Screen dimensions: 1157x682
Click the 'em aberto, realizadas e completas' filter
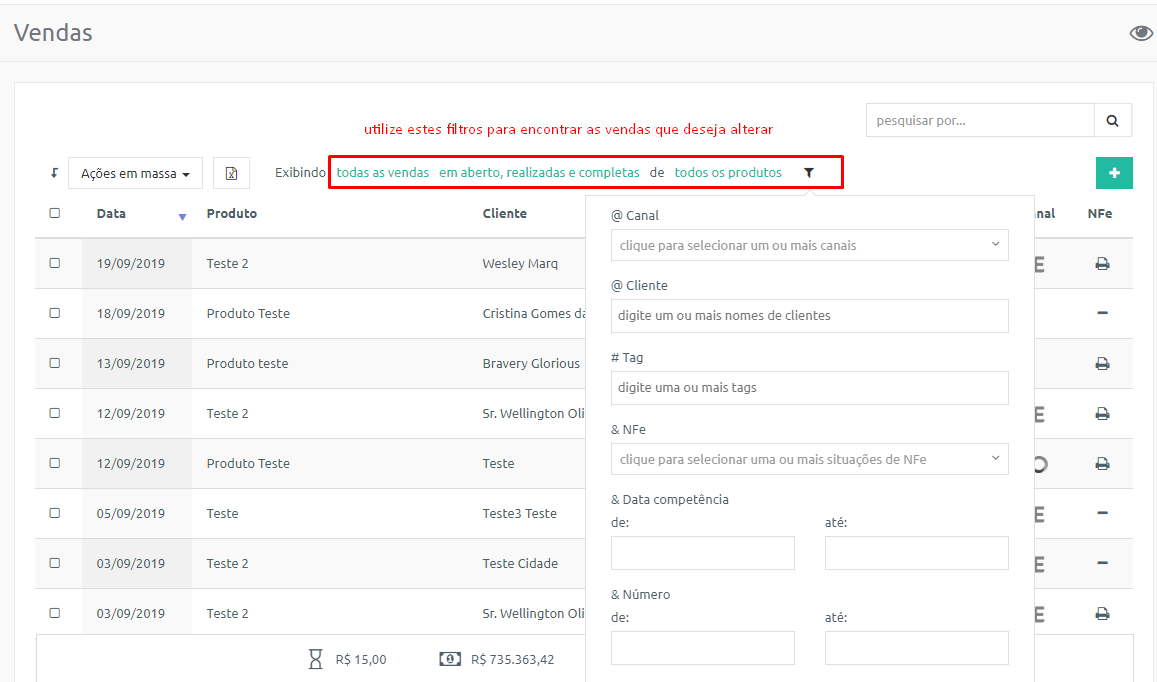click(539, 173)
